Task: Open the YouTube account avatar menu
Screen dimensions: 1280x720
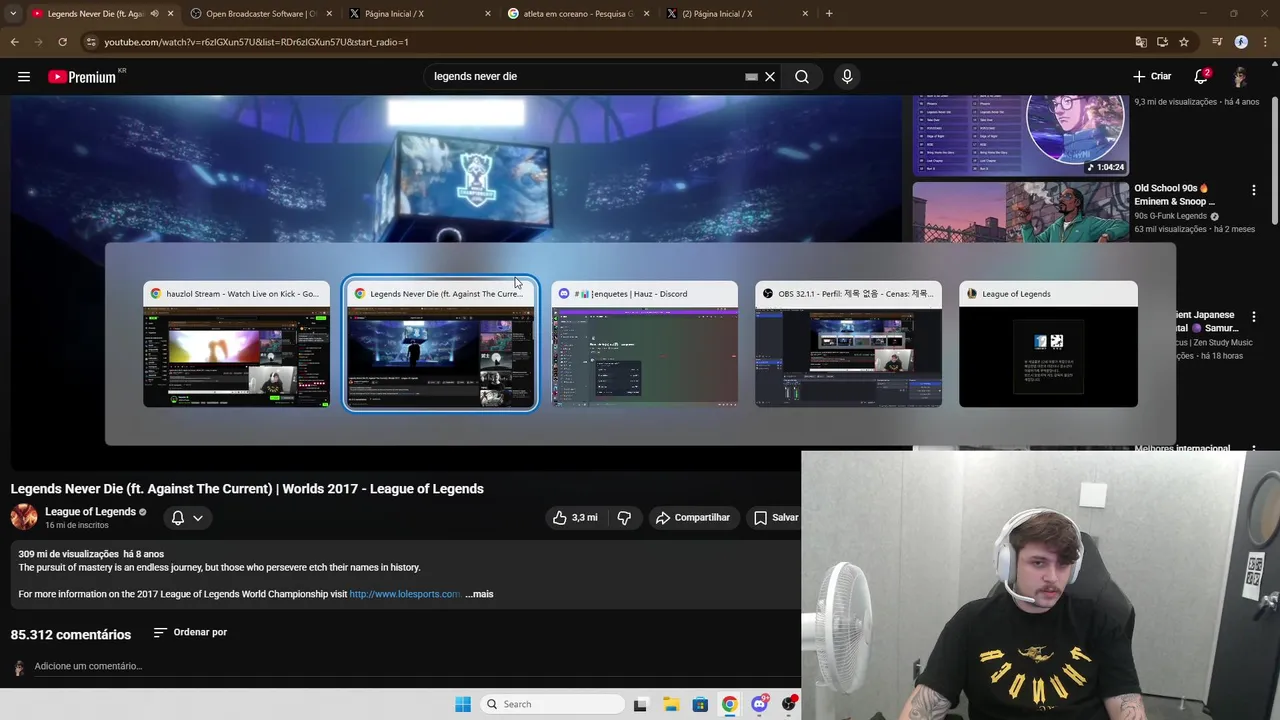Action: tap(1240, 76)
